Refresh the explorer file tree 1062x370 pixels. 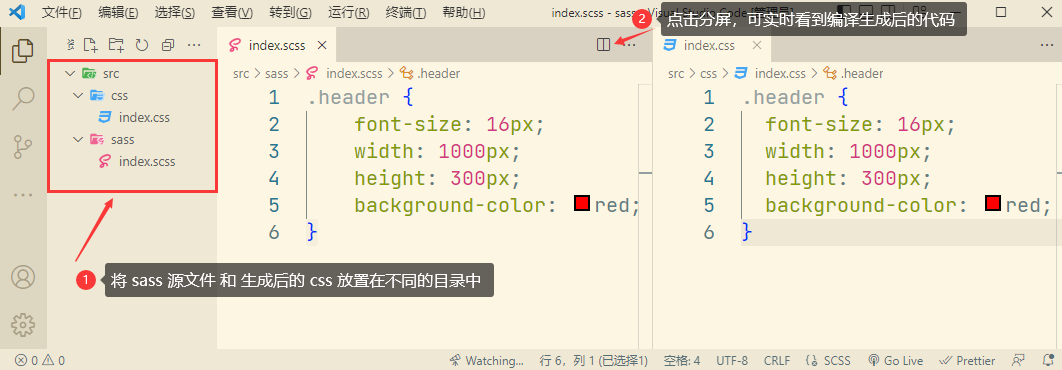(x=142, y=45)
